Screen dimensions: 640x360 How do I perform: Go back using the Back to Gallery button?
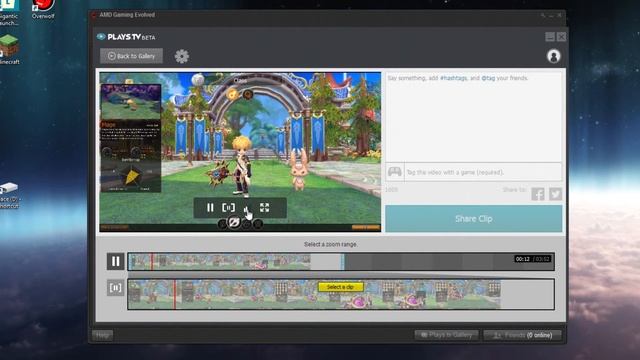tap(131, 56)
